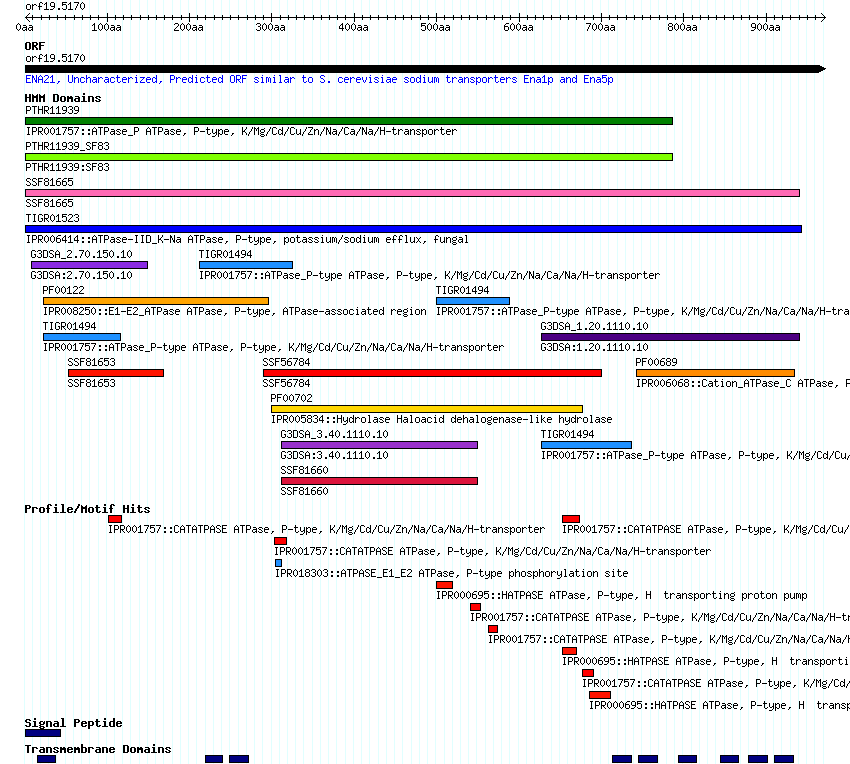Click the small blue ATPASE_E1_E2 phosphorylation site marker

pyautogui.click(x=278, y=563)
